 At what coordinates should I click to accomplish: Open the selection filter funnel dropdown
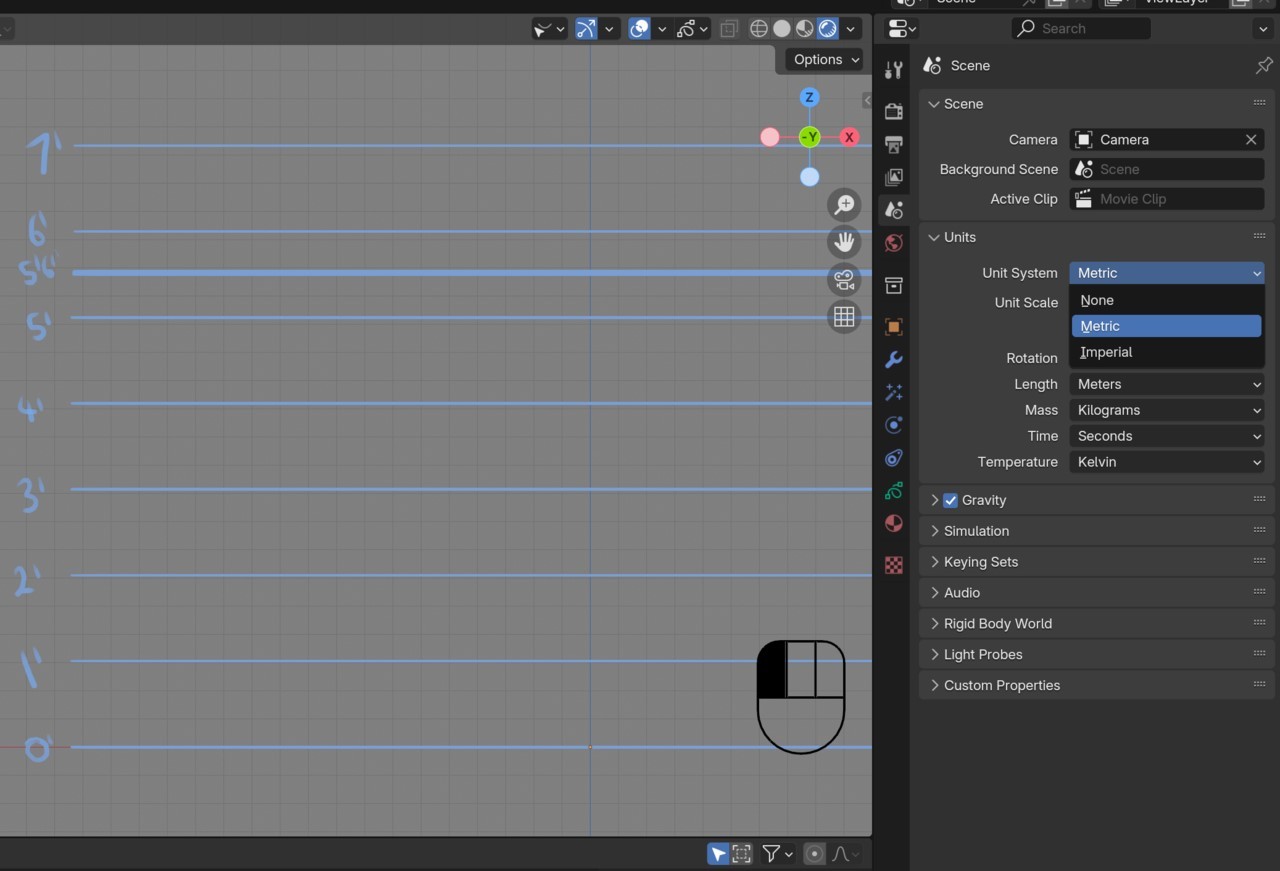pyautogui.click(x=778, y=854)
